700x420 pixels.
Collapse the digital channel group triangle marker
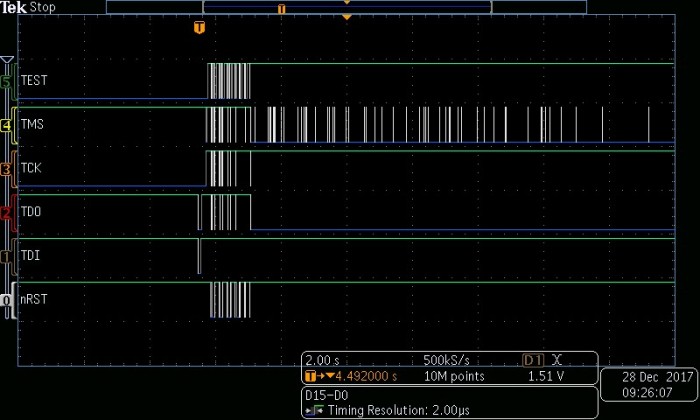click(x=8, y=59)
